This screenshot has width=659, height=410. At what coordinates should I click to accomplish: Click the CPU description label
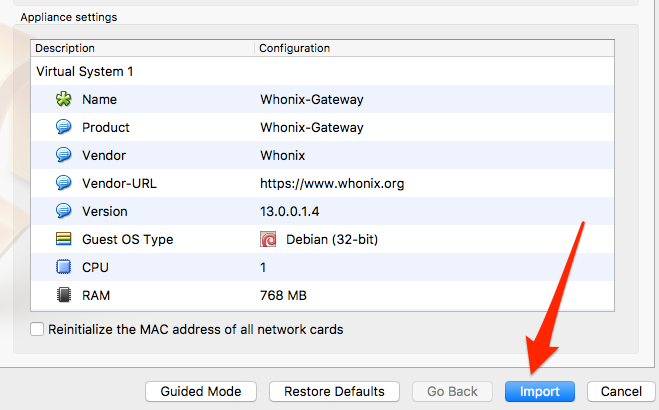pyautogui.click(x=95, y=267)
